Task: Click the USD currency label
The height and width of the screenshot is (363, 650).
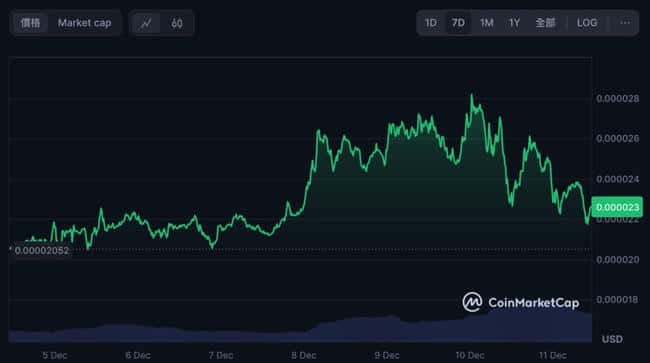Action: pos(612,339)
